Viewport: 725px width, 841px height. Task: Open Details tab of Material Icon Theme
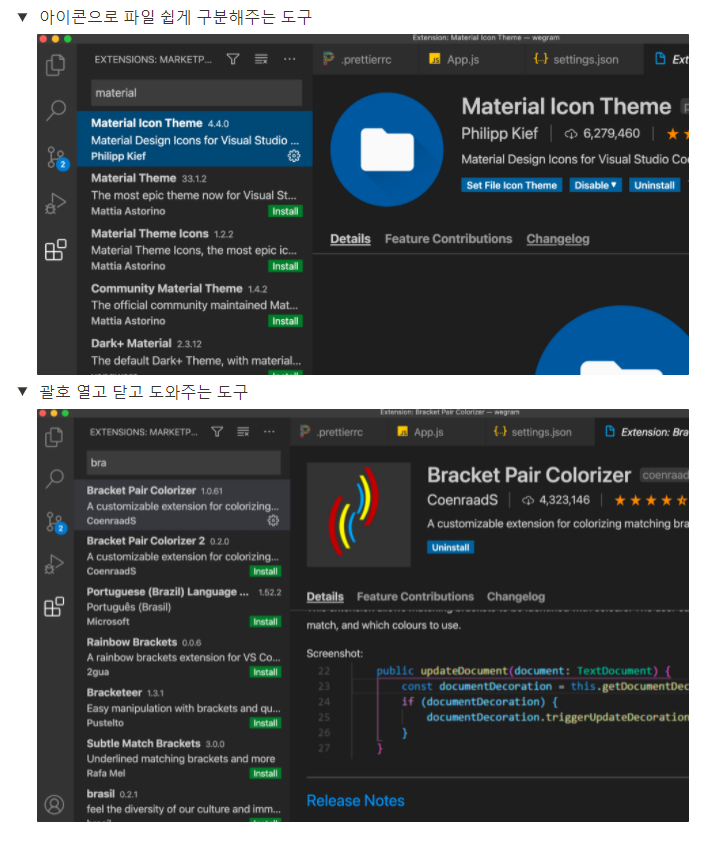(350, 239)
